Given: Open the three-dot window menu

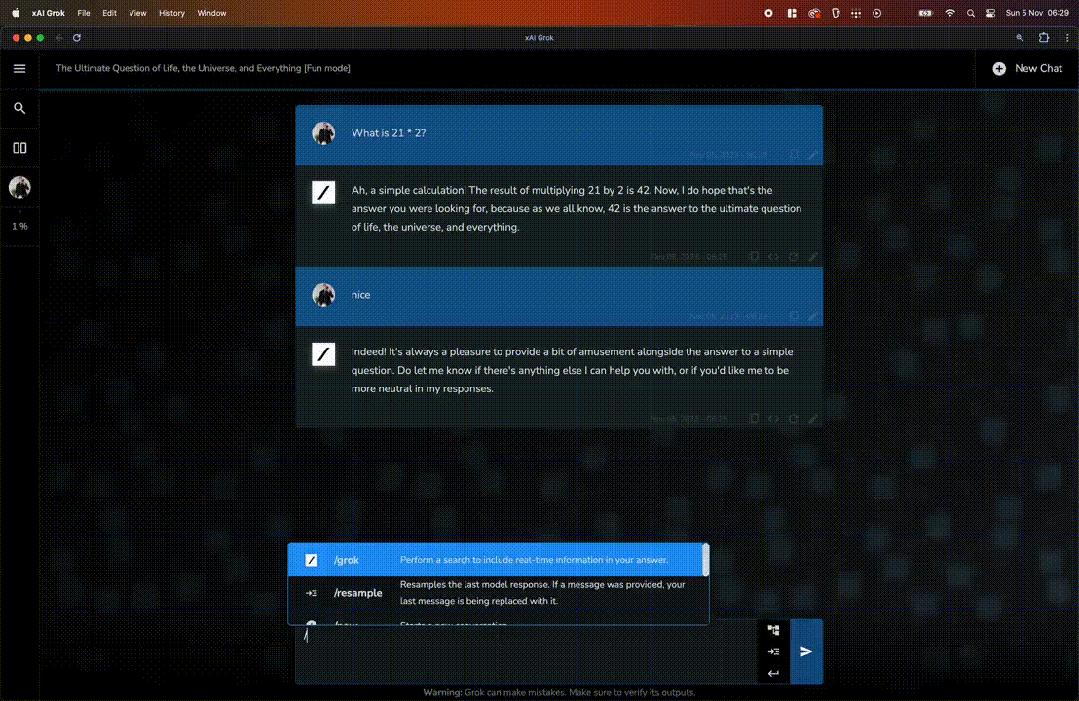Looking at the screenshot, I should coord(1067,38).
